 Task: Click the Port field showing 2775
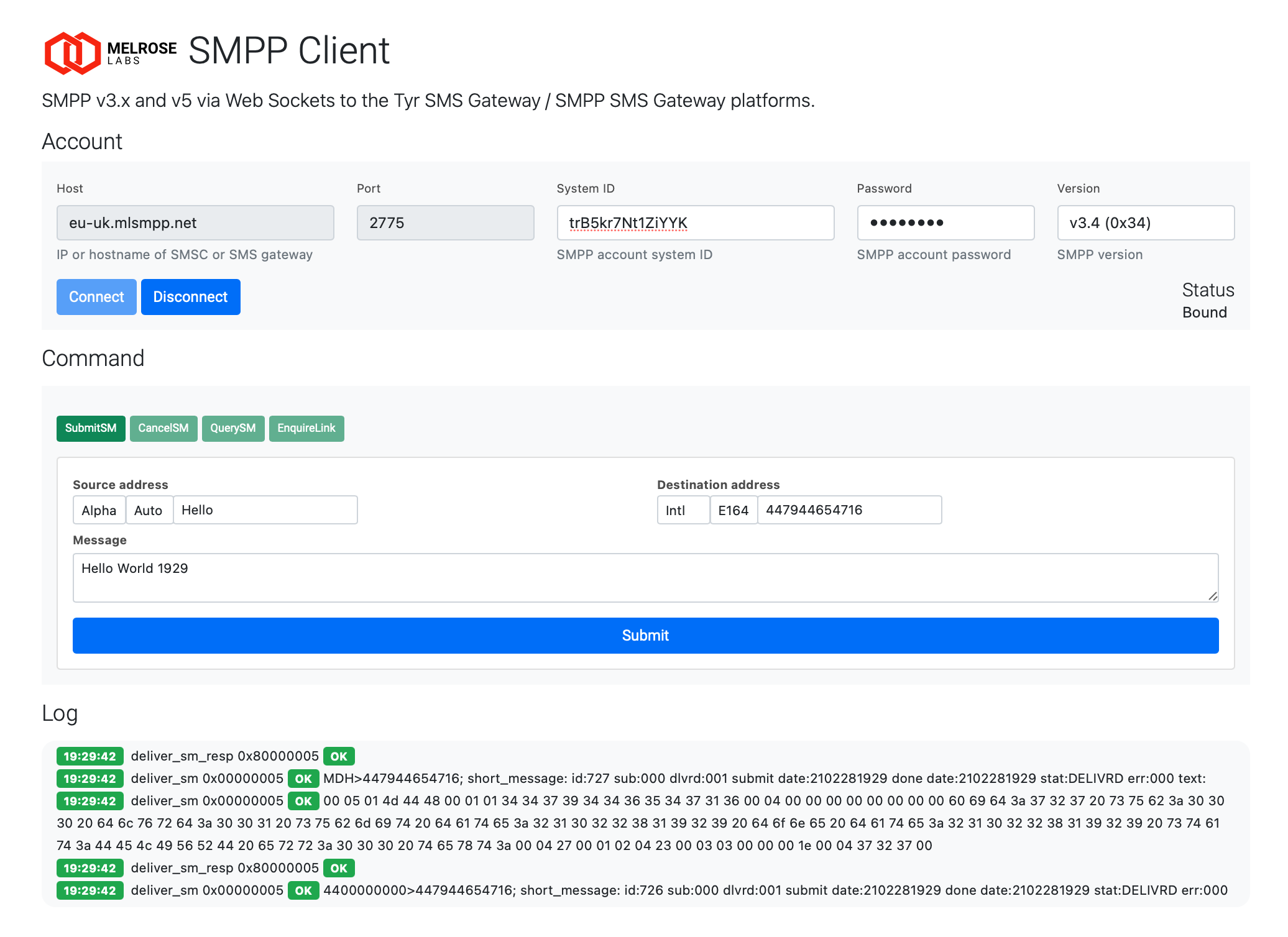(x=445, y=223)
